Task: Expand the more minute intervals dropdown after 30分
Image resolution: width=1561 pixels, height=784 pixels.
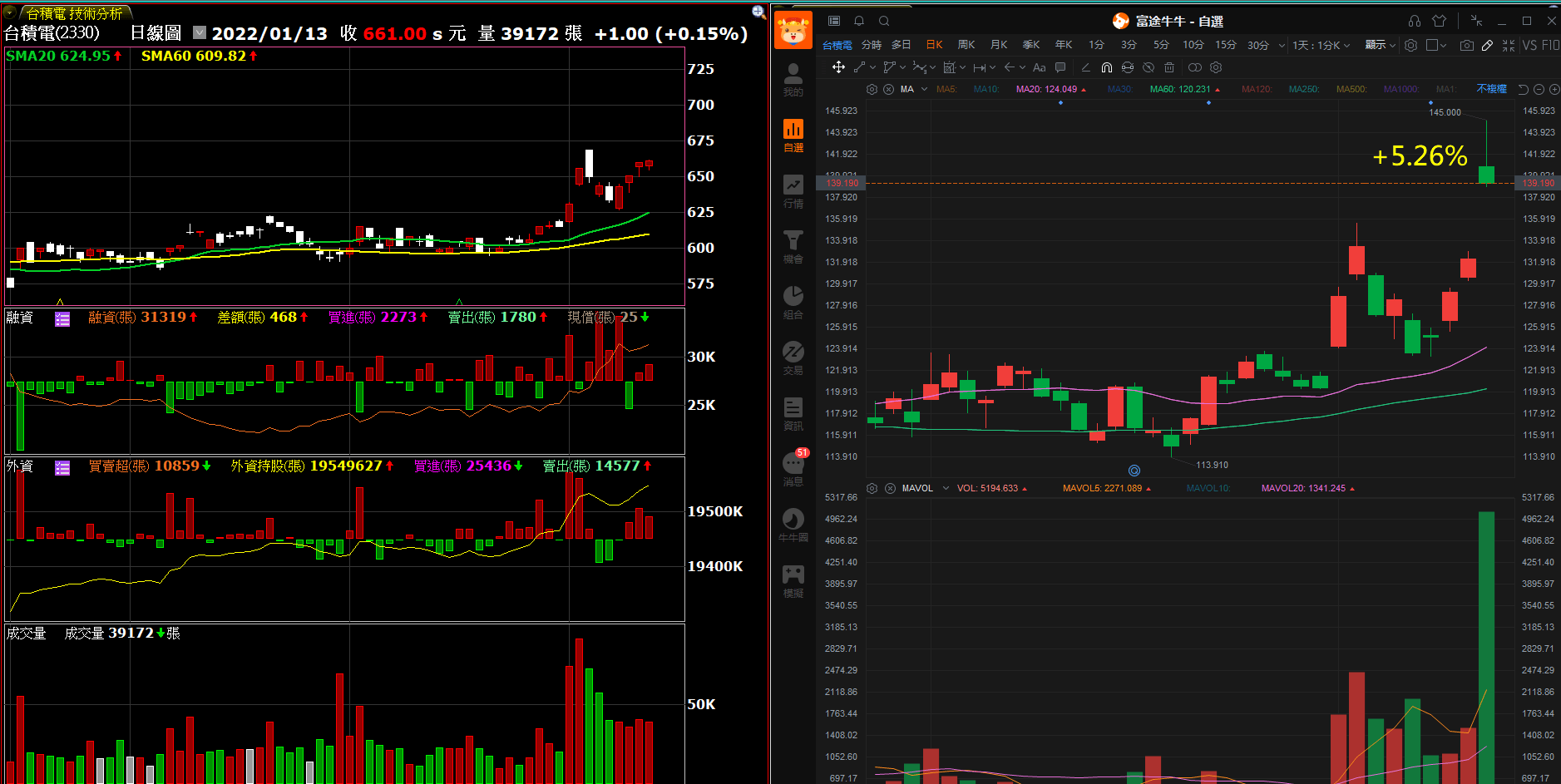Action: (x=1282, y=45)
